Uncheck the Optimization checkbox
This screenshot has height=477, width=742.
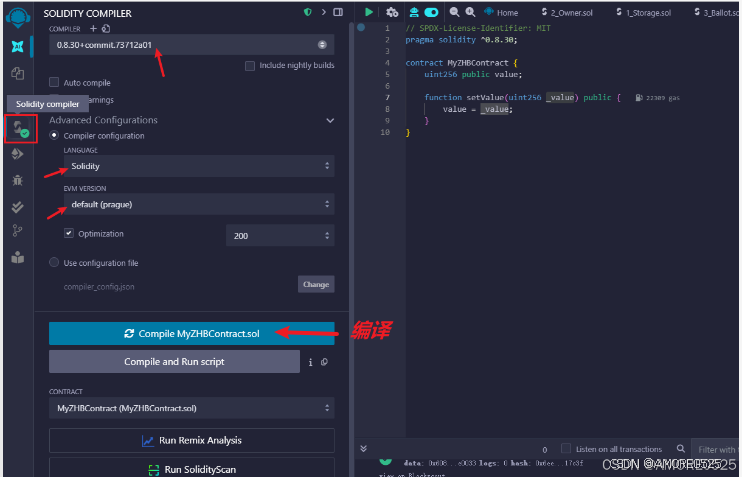[69, 233]
